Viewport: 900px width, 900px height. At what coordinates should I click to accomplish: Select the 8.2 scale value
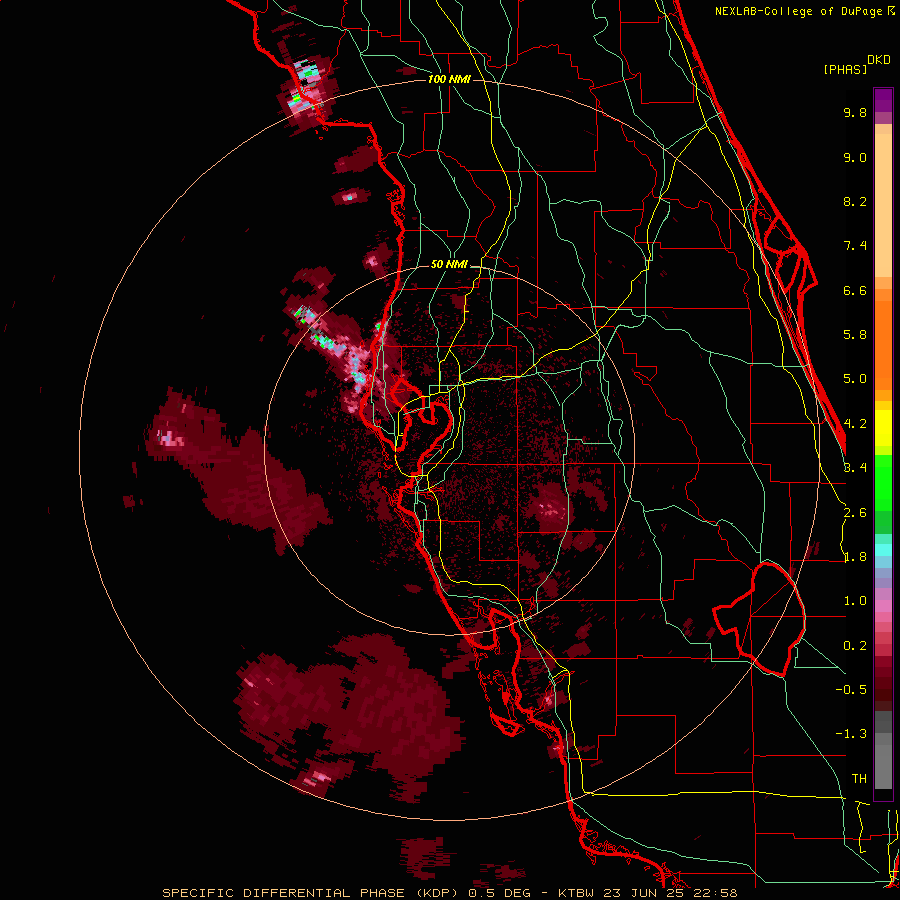click(855, 201)
